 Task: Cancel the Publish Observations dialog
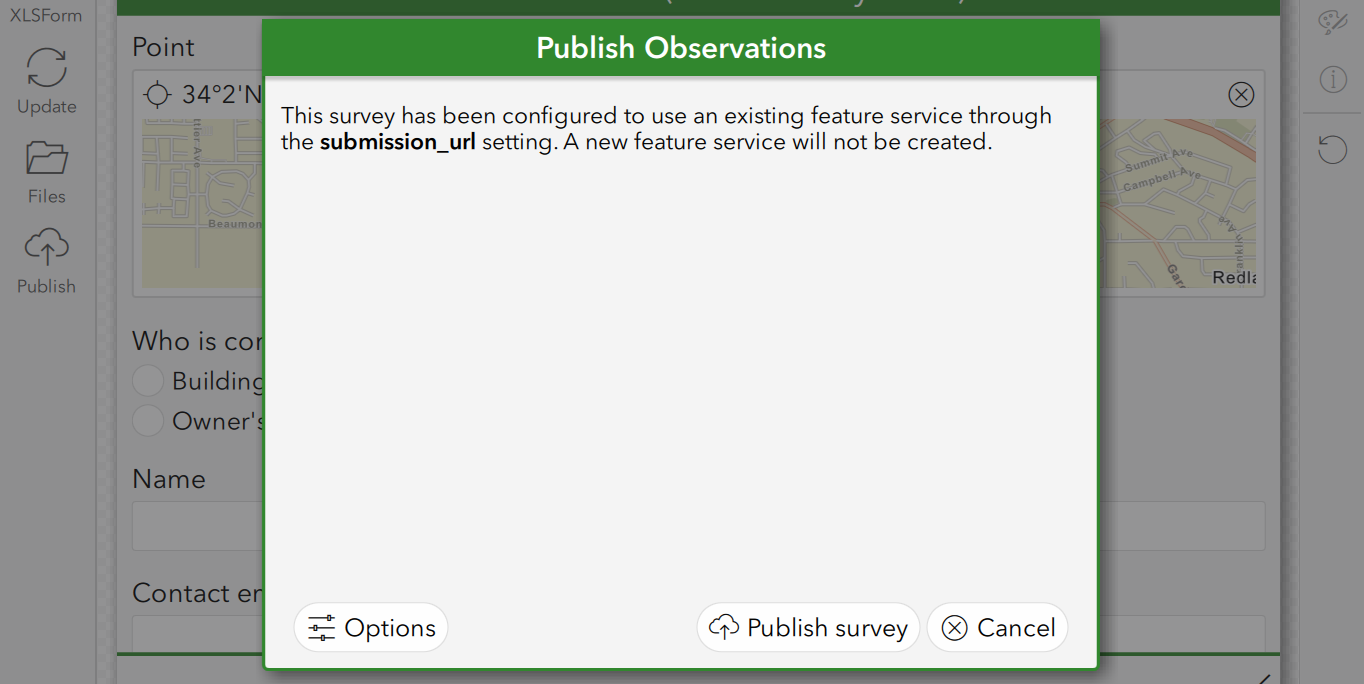point(998,627)
